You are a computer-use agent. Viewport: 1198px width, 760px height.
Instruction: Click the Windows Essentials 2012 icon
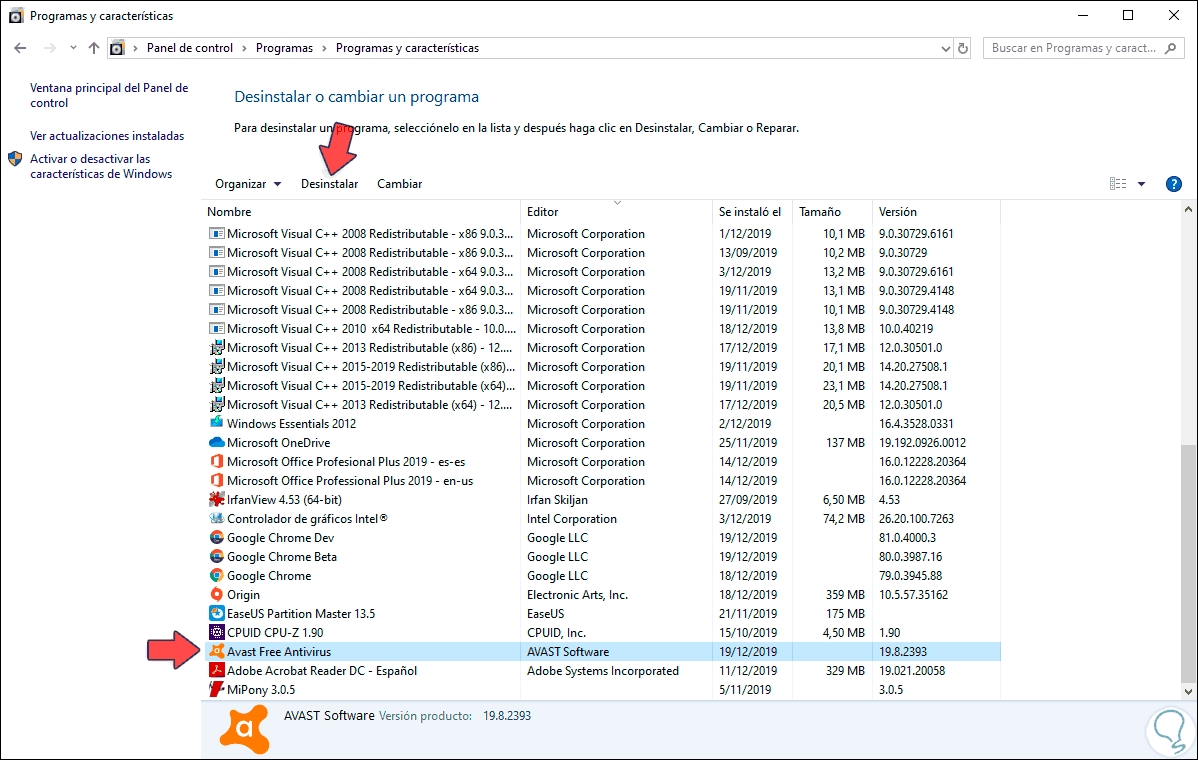click(x=217, y=423)
